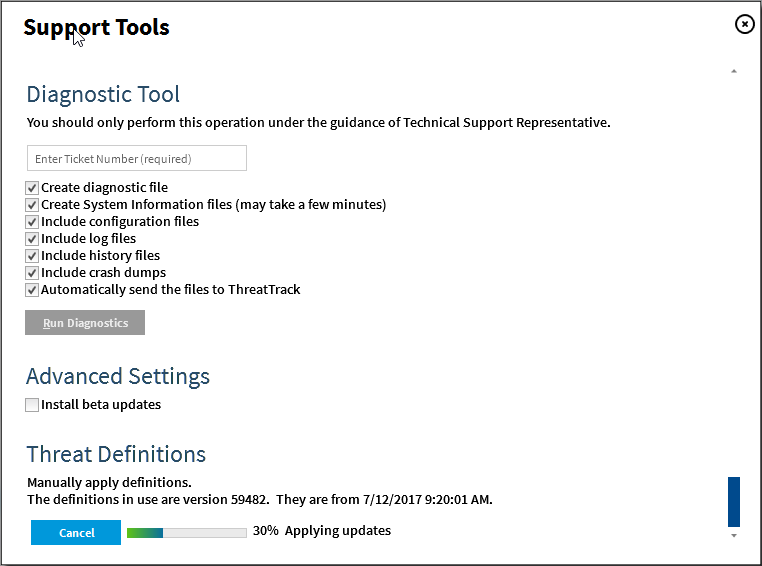Disable Include crash dumps
Screen dimensions: 762x566
click(32, 273)
